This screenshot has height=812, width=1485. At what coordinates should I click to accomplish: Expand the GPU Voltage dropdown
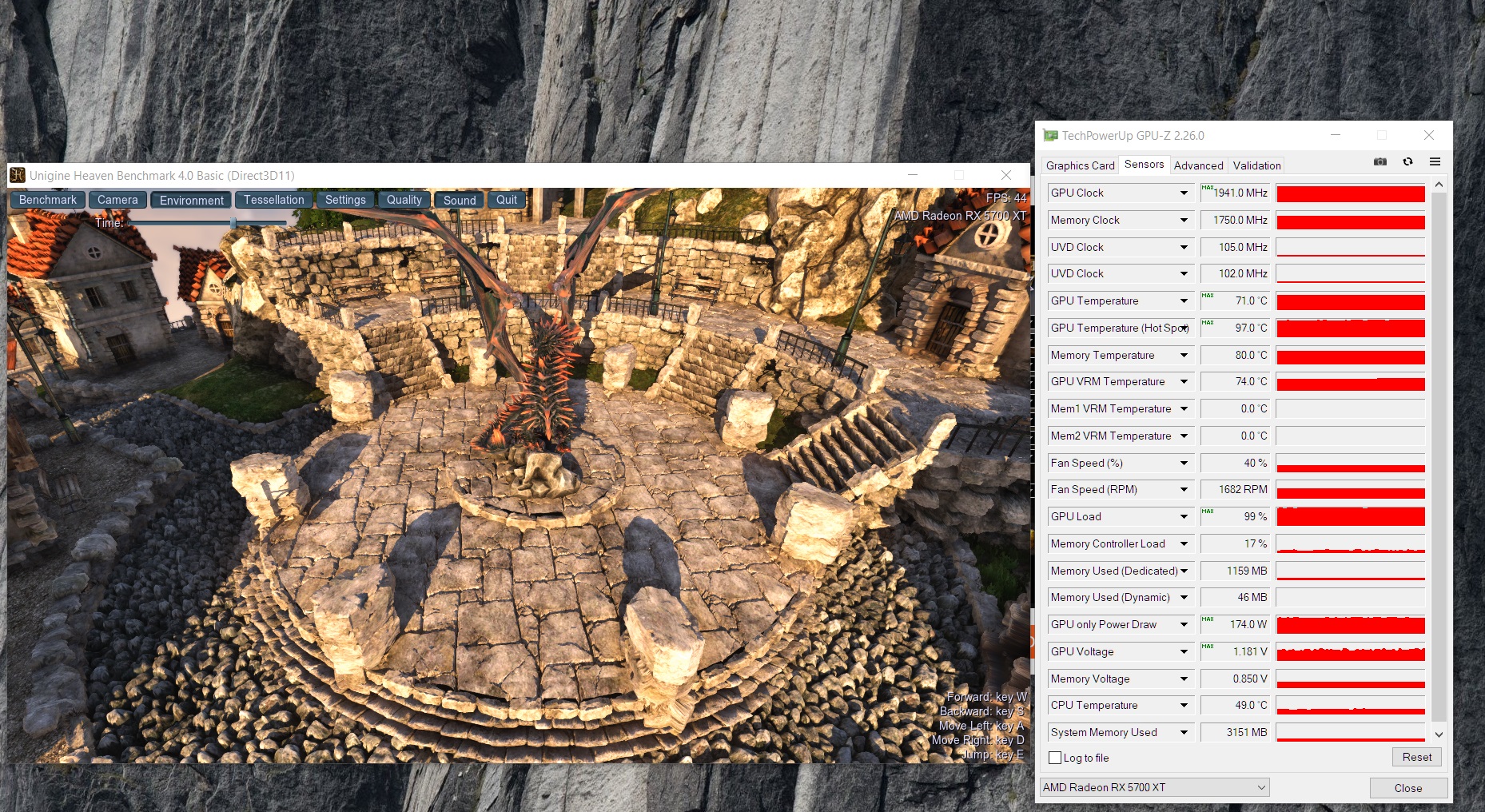click(1184, 652)
